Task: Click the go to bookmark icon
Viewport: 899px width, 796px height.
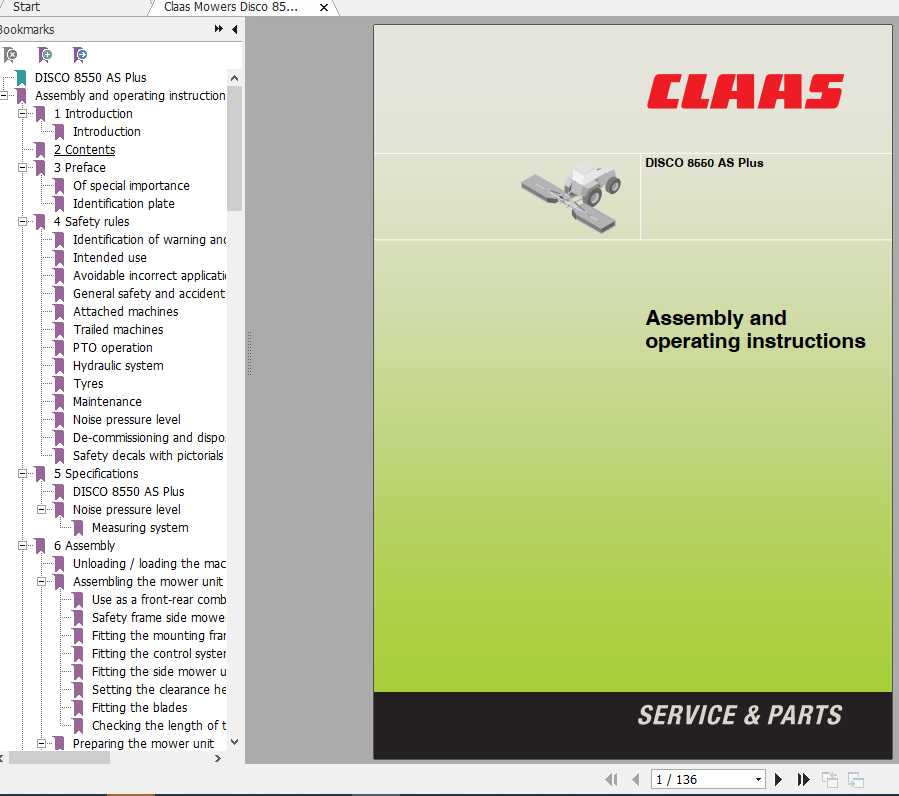Action: point(80,55)
